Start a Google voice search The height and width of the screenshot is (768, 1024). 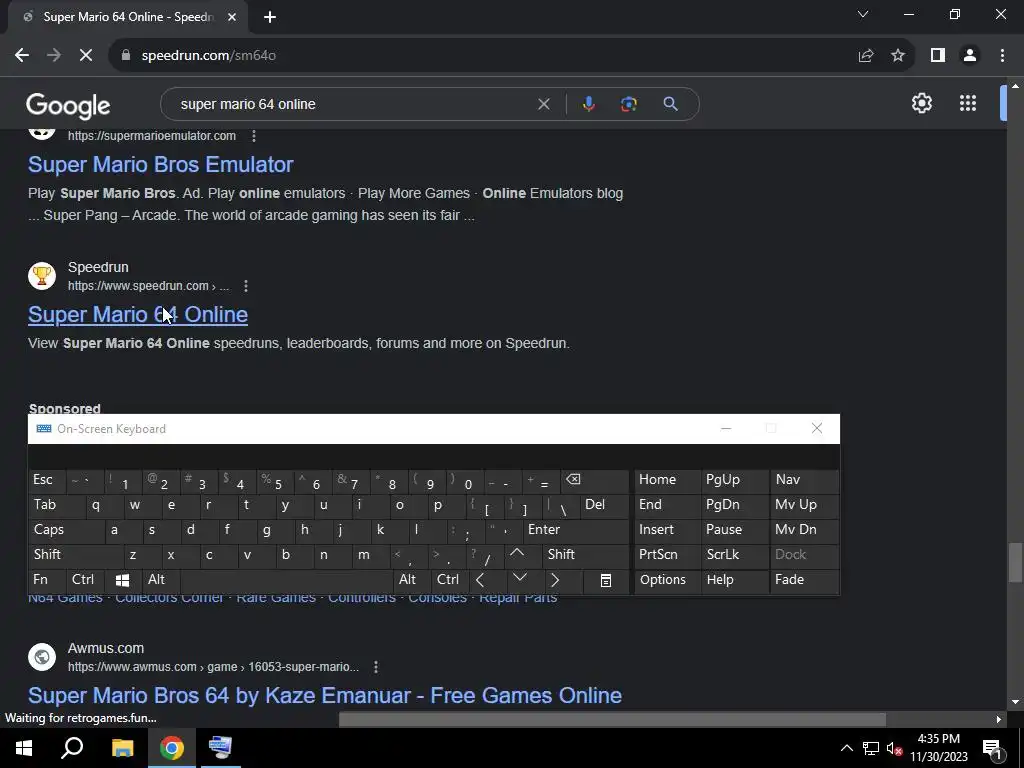[x=588, y=104]
